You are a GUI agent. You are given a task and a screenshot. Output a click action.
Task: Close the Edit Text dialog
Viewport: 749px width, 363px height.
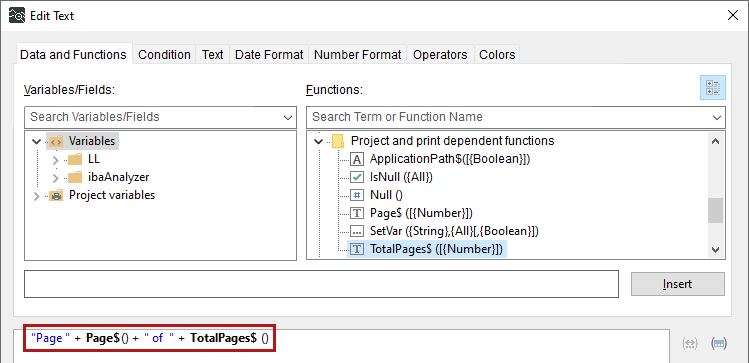click(733, 15)
